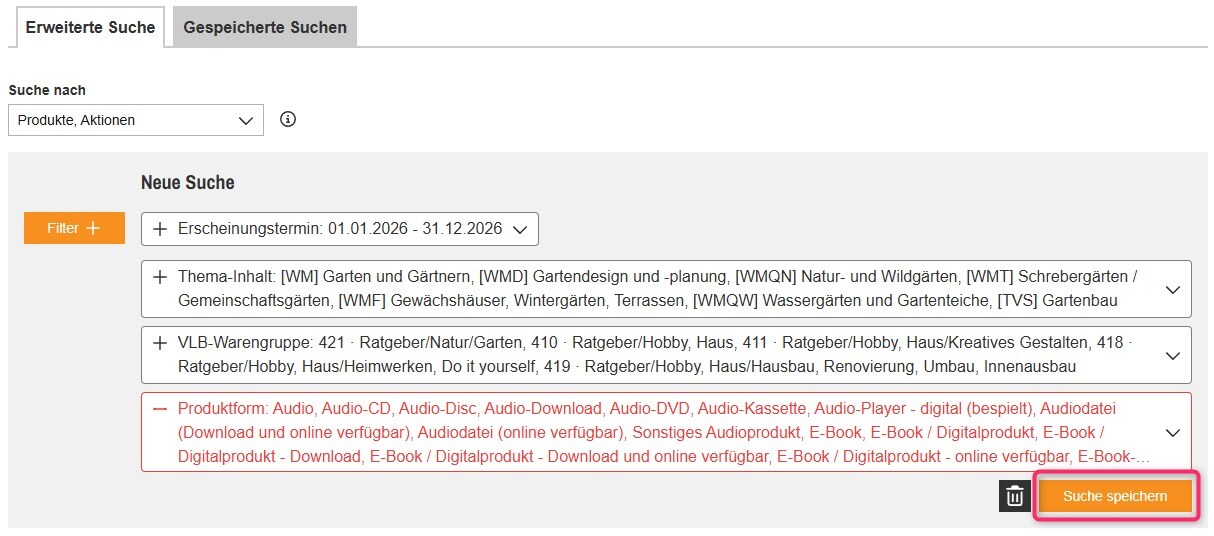Expand the Produktform filter chevron
This screenshot has width=1214, height=536.
[x=1173, y=432]
